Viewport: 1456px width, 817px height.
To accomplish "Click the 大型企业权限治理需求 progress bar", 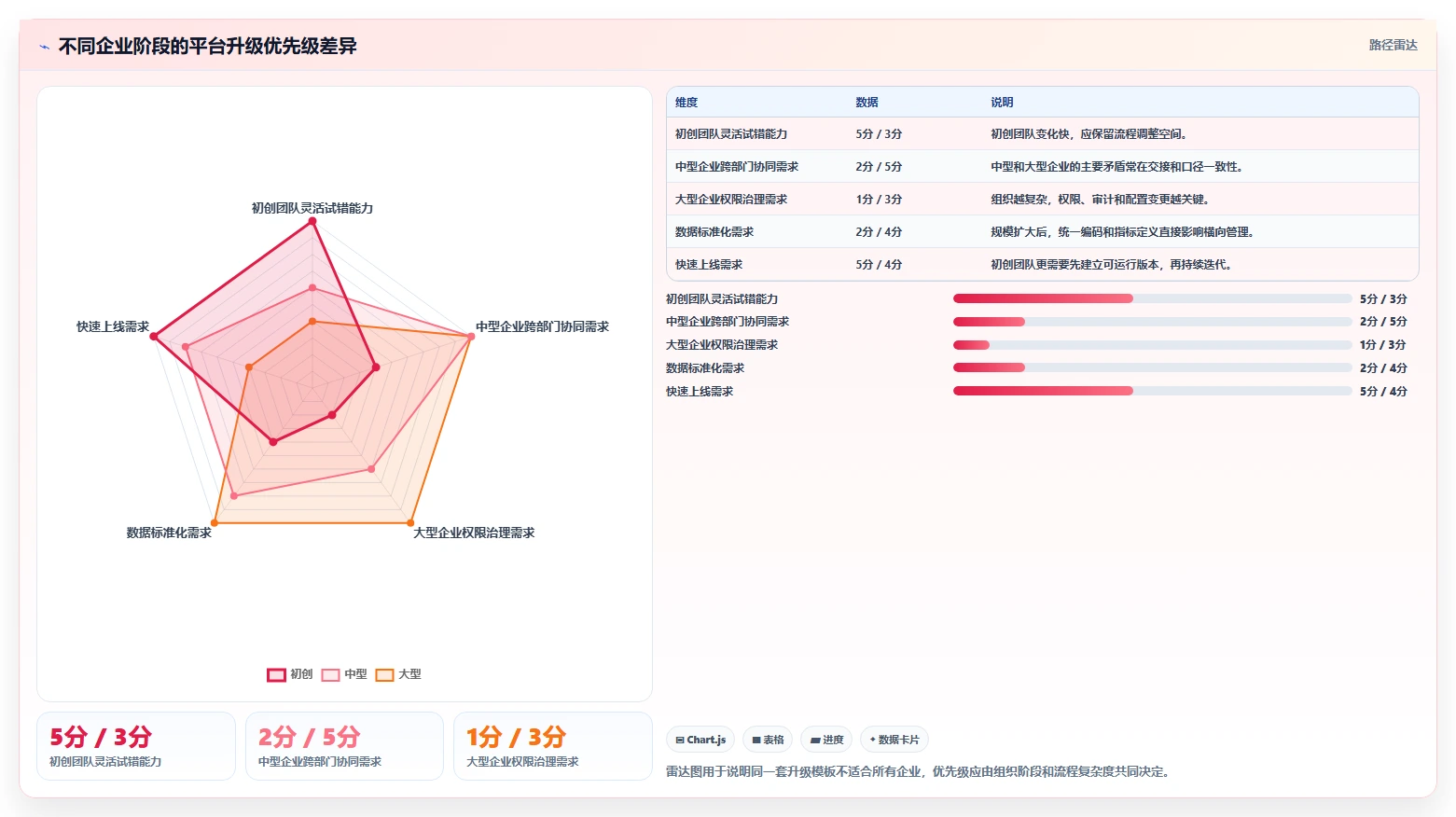I will tap(1152, 345).
